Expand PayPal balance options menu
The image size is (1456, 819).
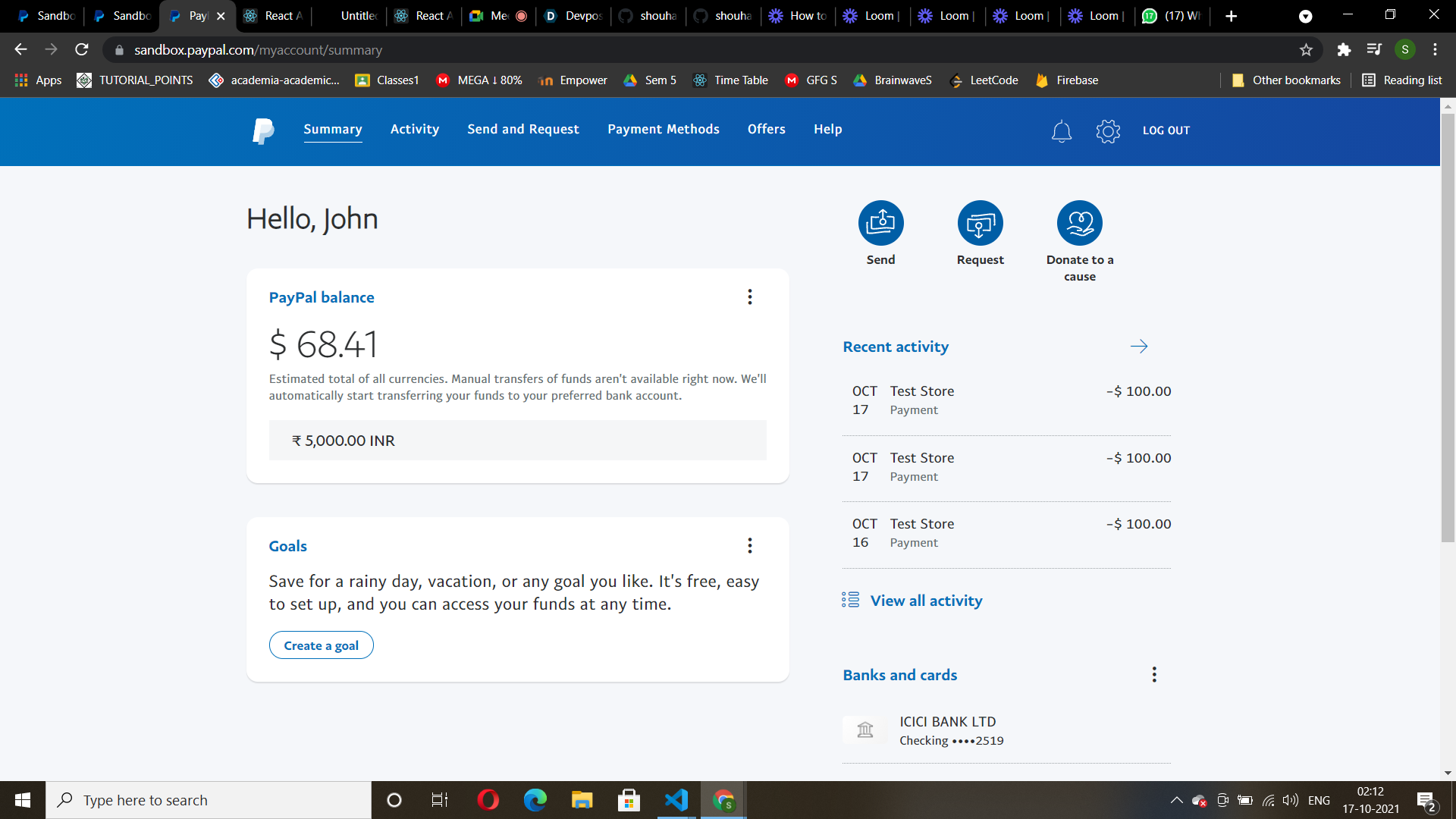pyautogui.click(x=750, y=297)
